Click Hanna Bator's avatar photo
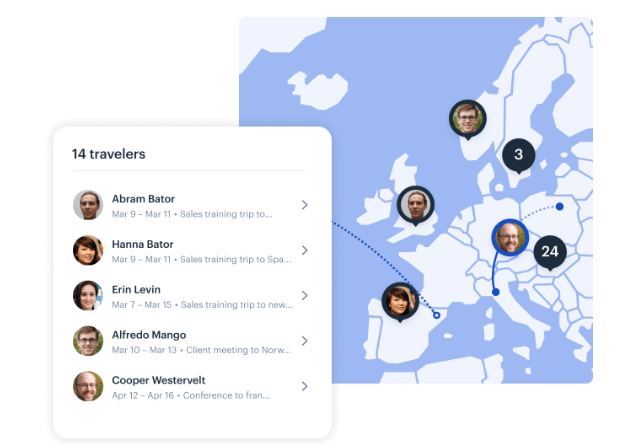 (88, 250)
